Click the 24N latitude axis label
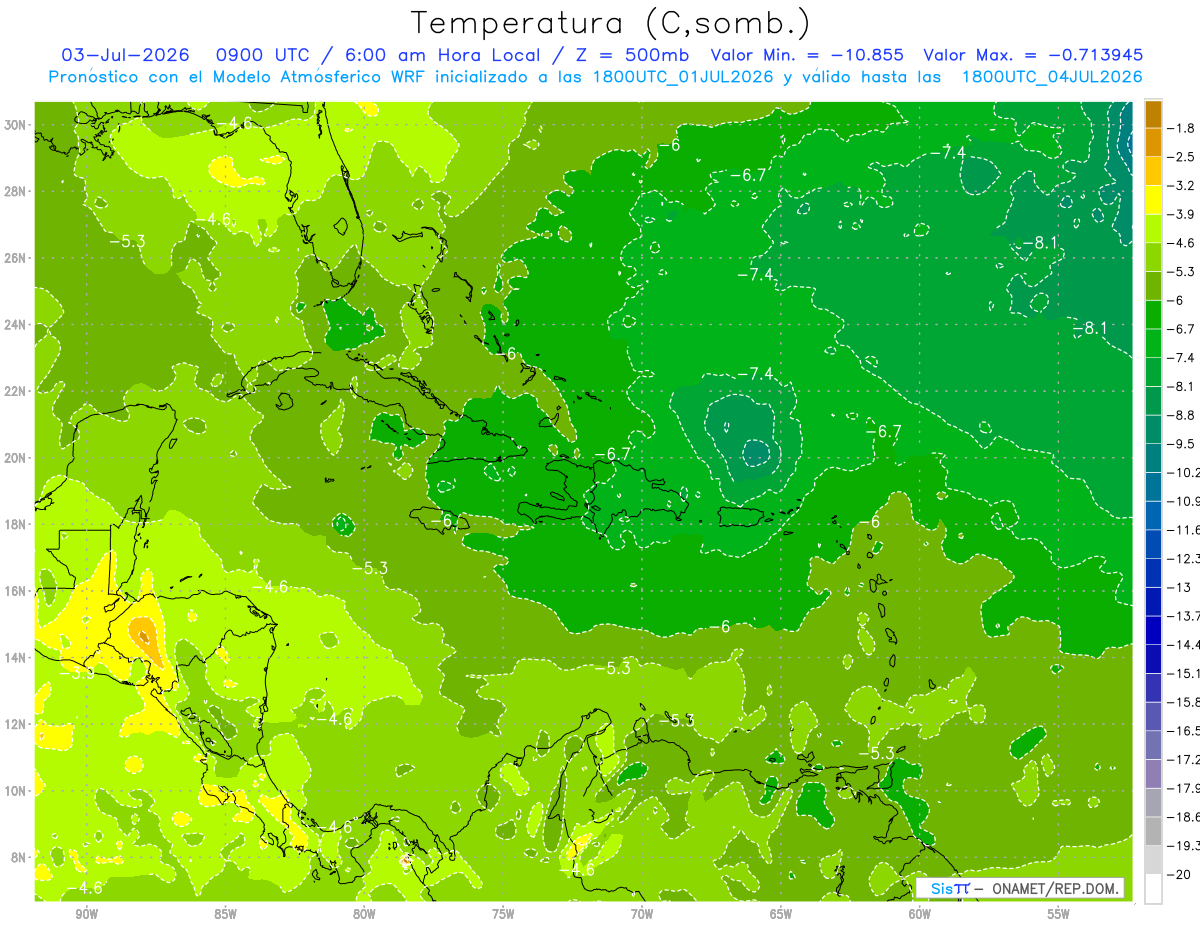Screen dimensions: 1200x927 (x=15, y=325)
